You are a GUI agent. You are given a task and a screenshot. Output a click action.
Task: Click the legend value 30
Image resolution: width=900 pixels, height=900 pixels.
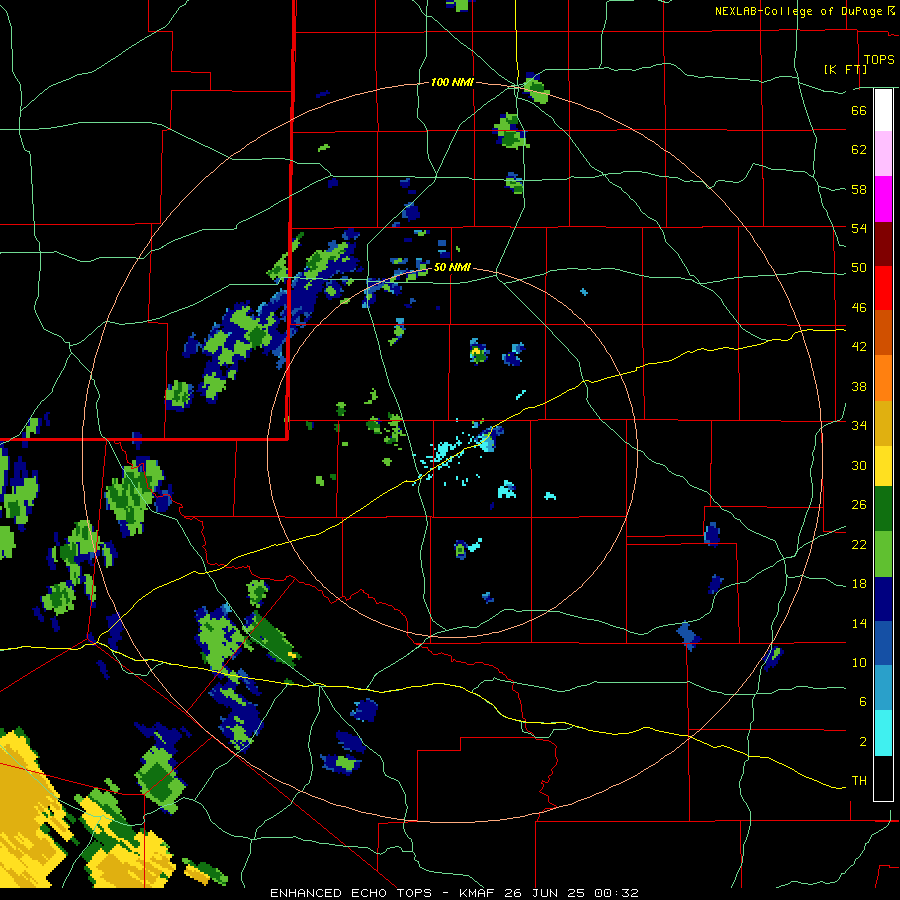pyautogui.click(x=859, y=465)
